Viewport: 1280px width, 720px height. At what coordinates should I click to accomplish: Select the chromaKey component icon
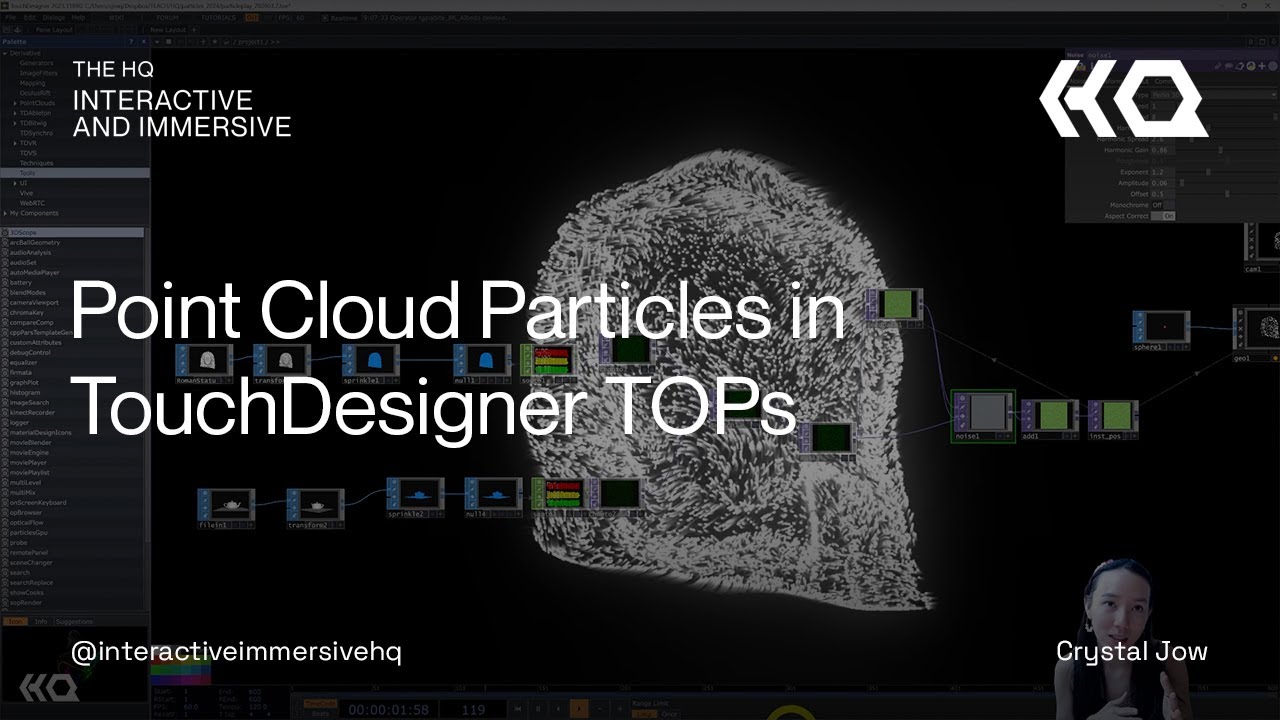point(5,313)
